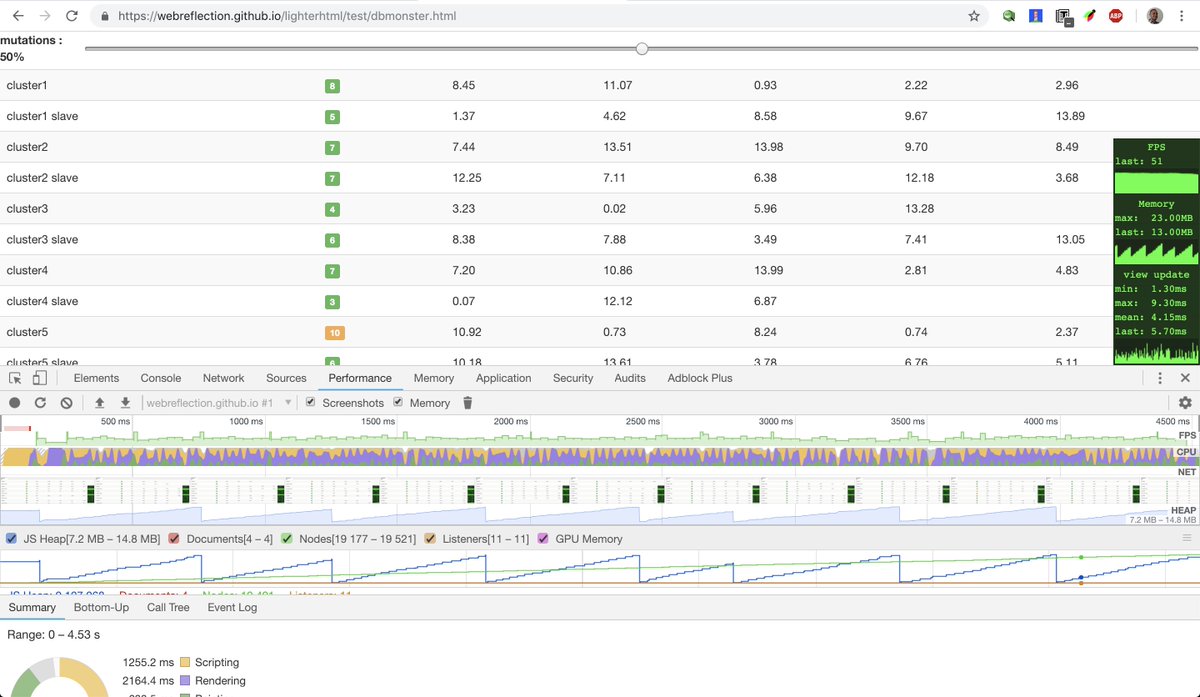This screenshot has width=1200, height=697.
Task: Toggle the Documents counter checkbox
Action: [x=174, y=538]
